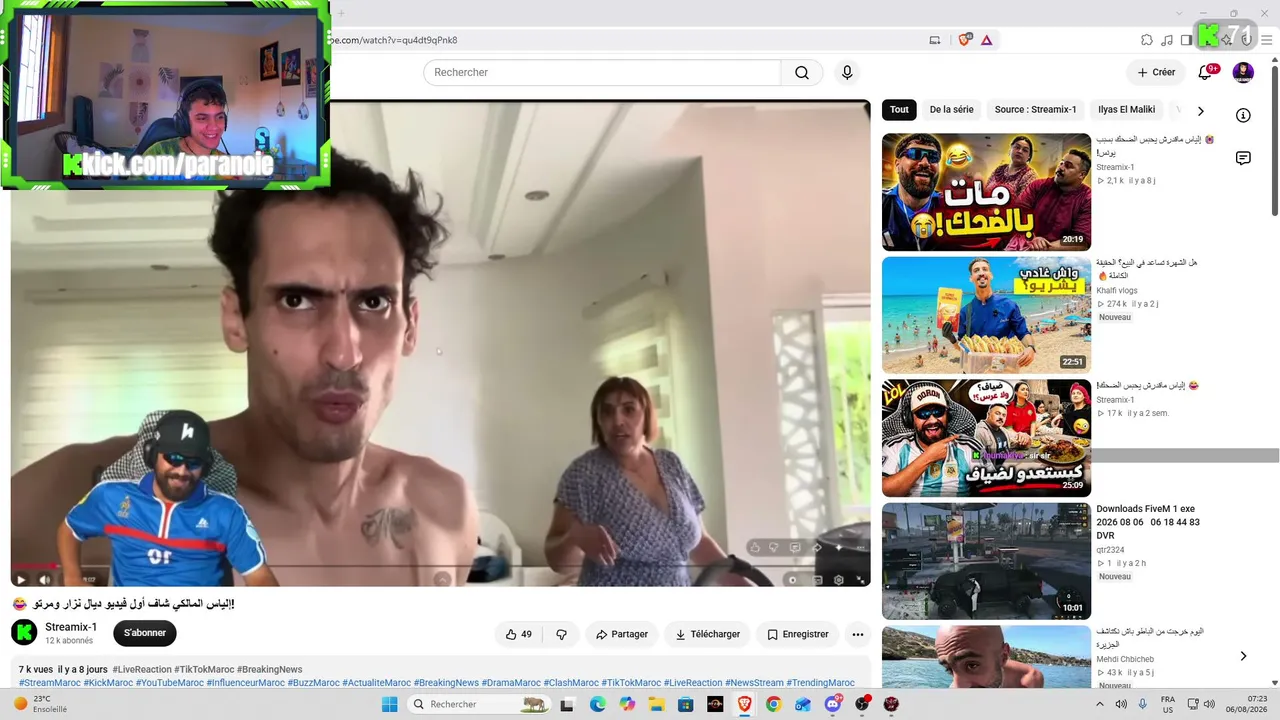Viewport: 1280px width, 720px height.
Task: Subscribe with the S'abonner button
Action: coord(145,633)
